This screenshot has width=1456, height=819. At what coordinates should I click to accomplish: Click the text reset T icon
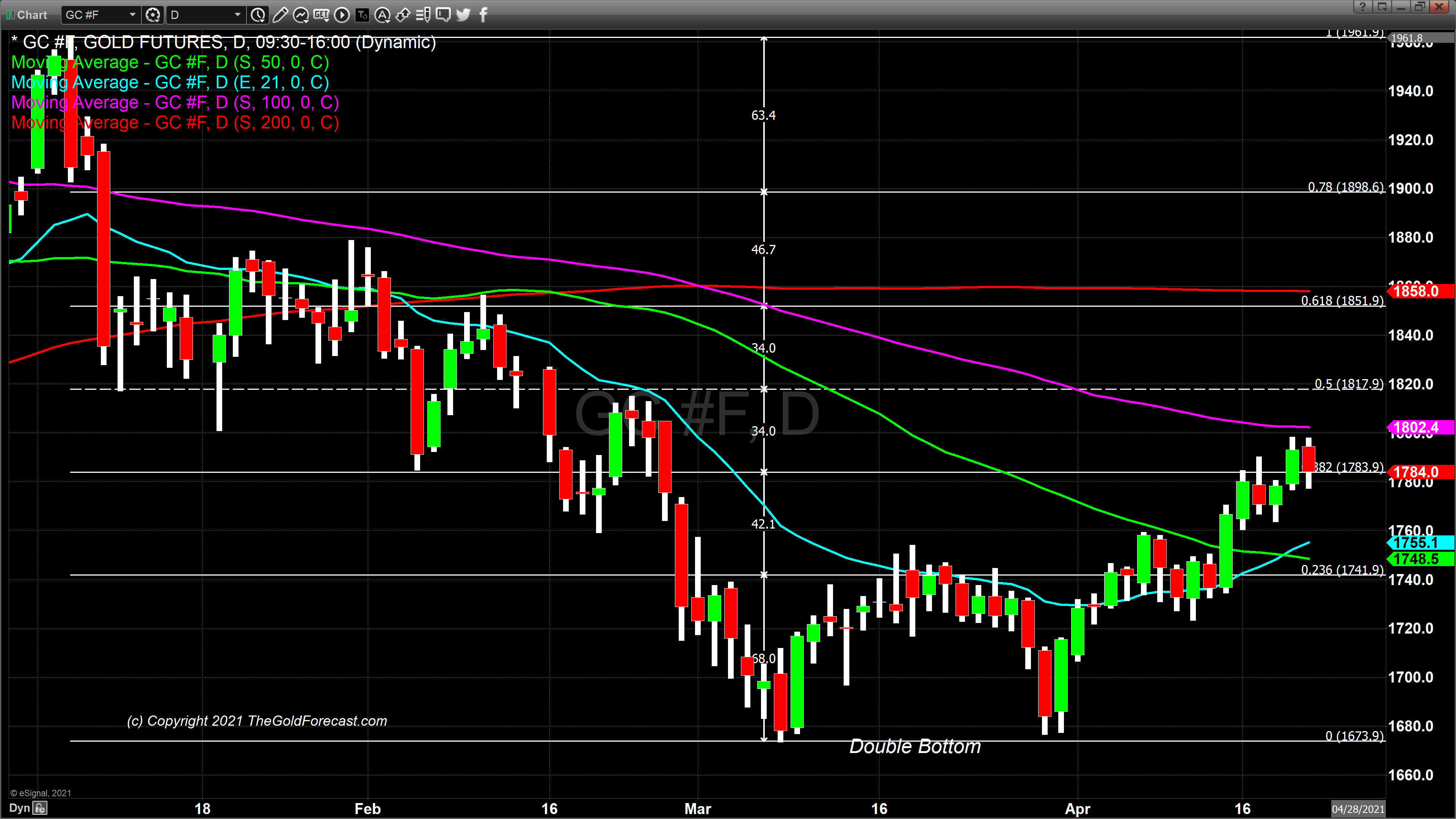point(362,15)
